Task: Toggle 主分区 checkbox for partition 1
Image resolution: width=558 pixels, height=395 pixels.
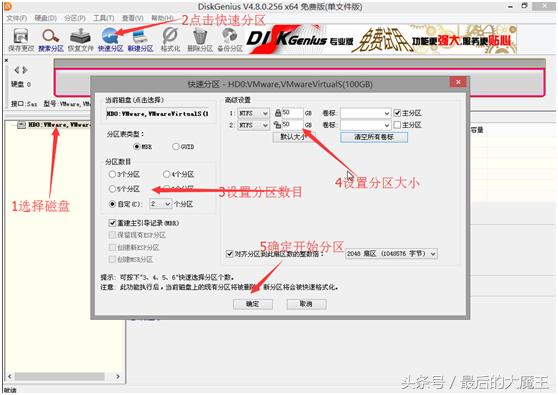Action: (x=398, y=113)
